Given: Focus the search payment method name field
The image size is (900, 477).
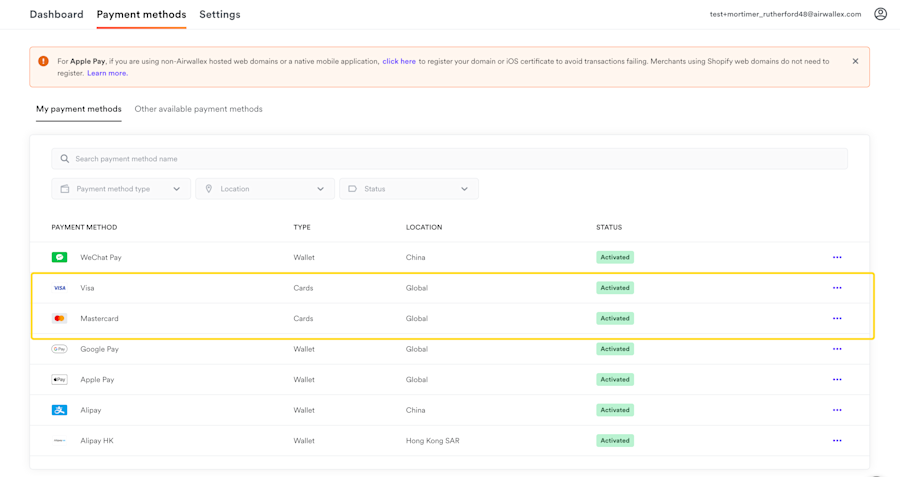Looking at the screenshot, I should pos(450,159).
